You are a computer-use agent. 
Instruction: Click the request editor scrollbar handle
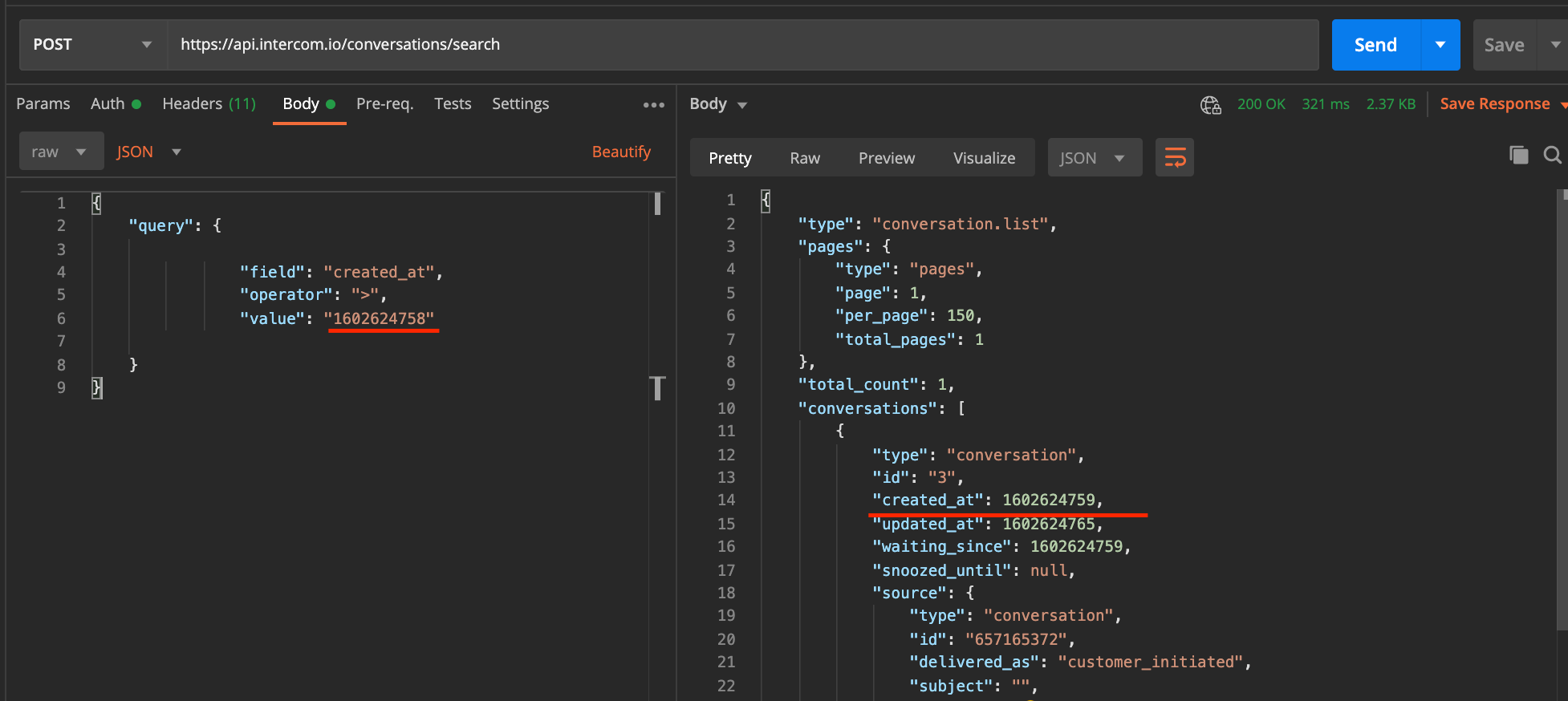657,204
